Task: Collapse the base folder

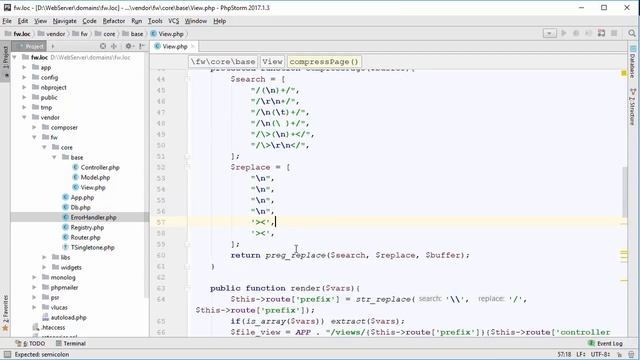Action: tap(54, 157)
